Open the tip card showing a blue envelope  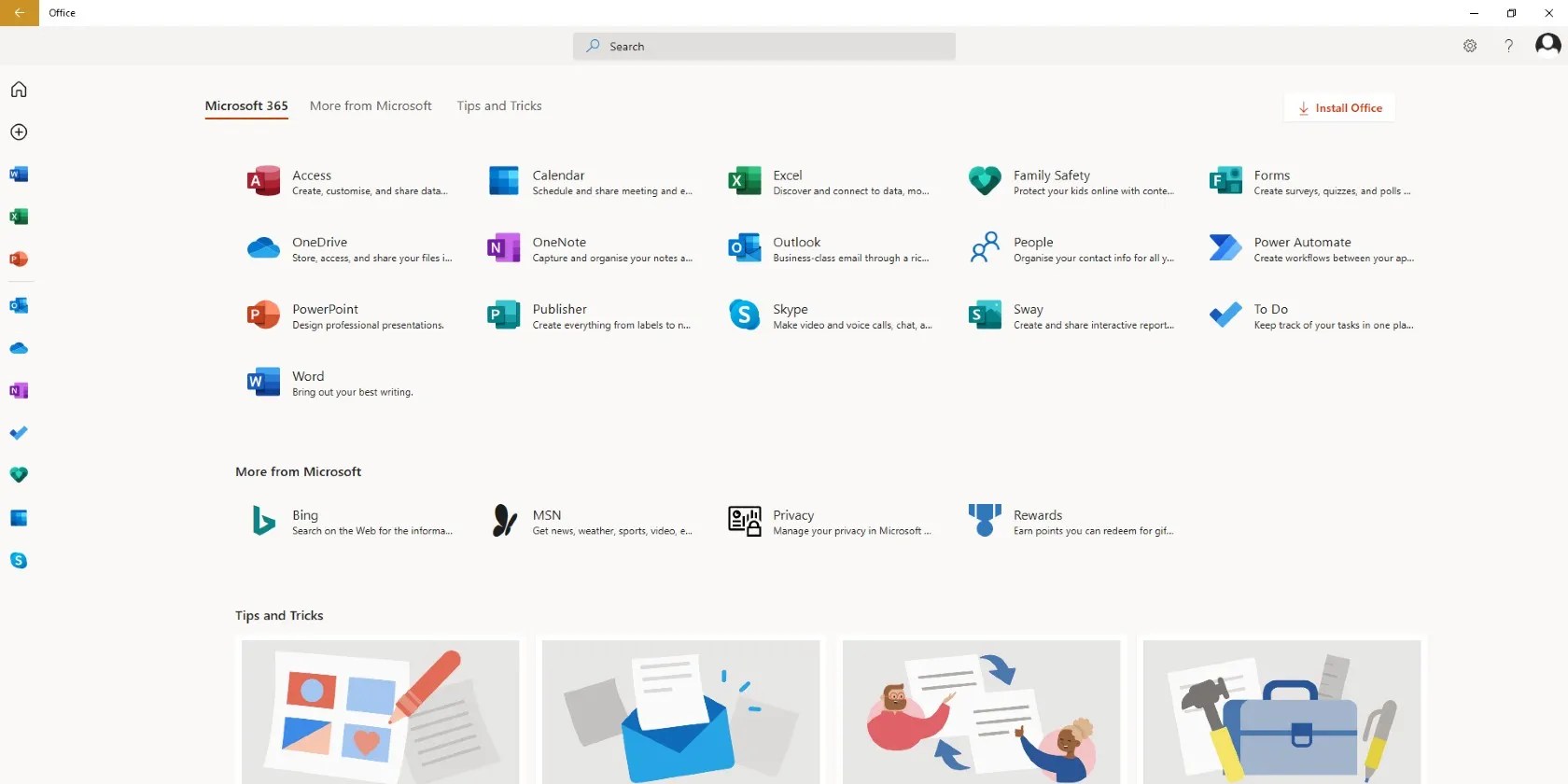tap(681, 711)
